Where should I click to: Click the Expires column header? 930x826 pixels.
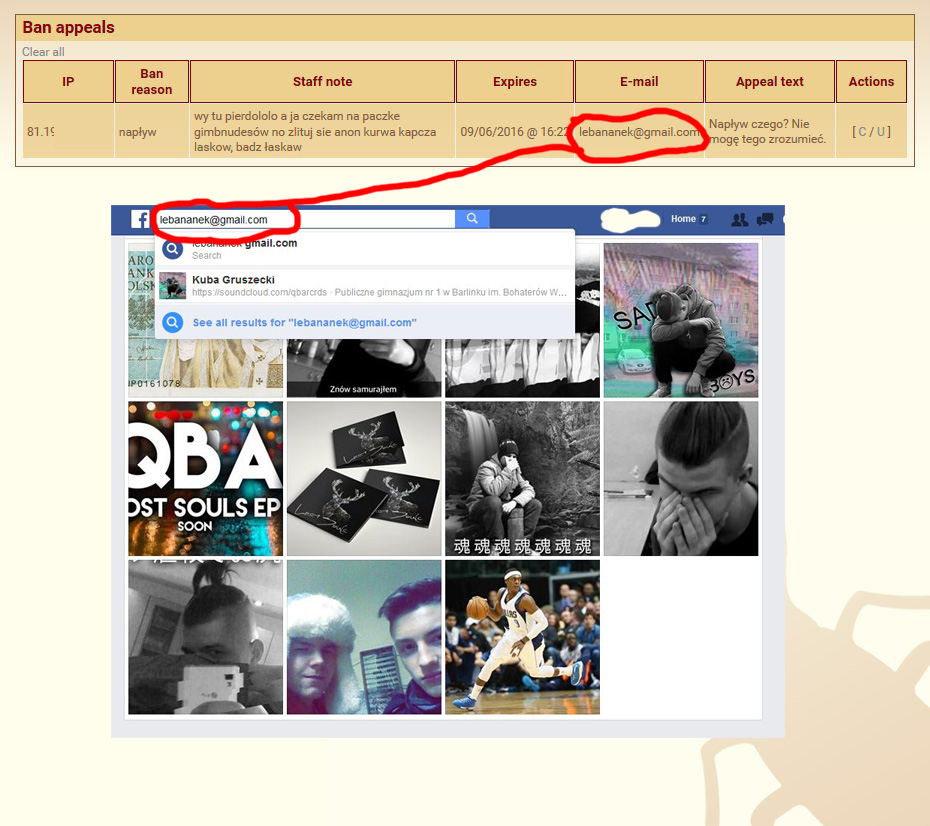tap(515, 81)
